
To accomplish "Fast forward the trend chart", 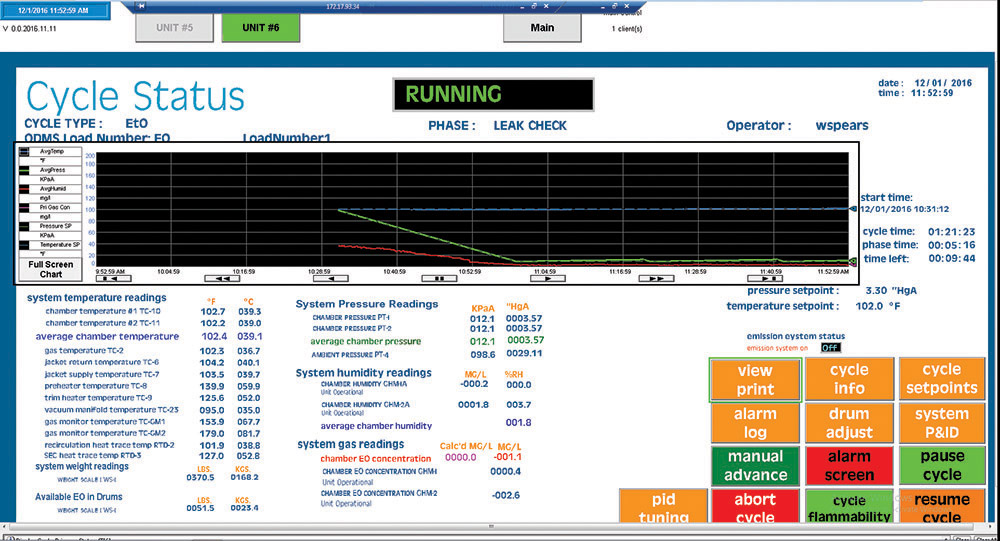I will (x=656, y=279).
